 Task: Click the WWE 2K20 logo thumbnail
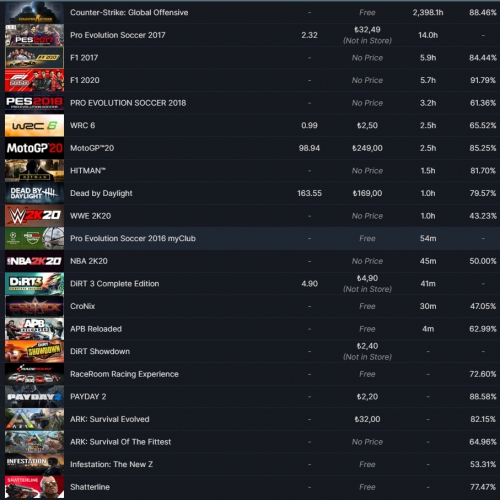[34, 216]
